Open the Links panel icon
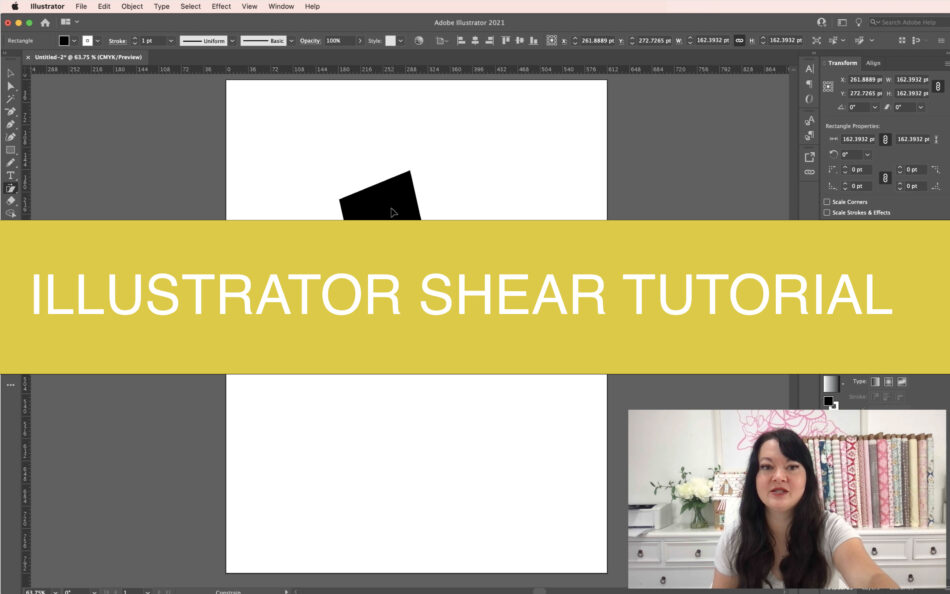The width and height of the screenshot is (950, 594). click(809, 172)
